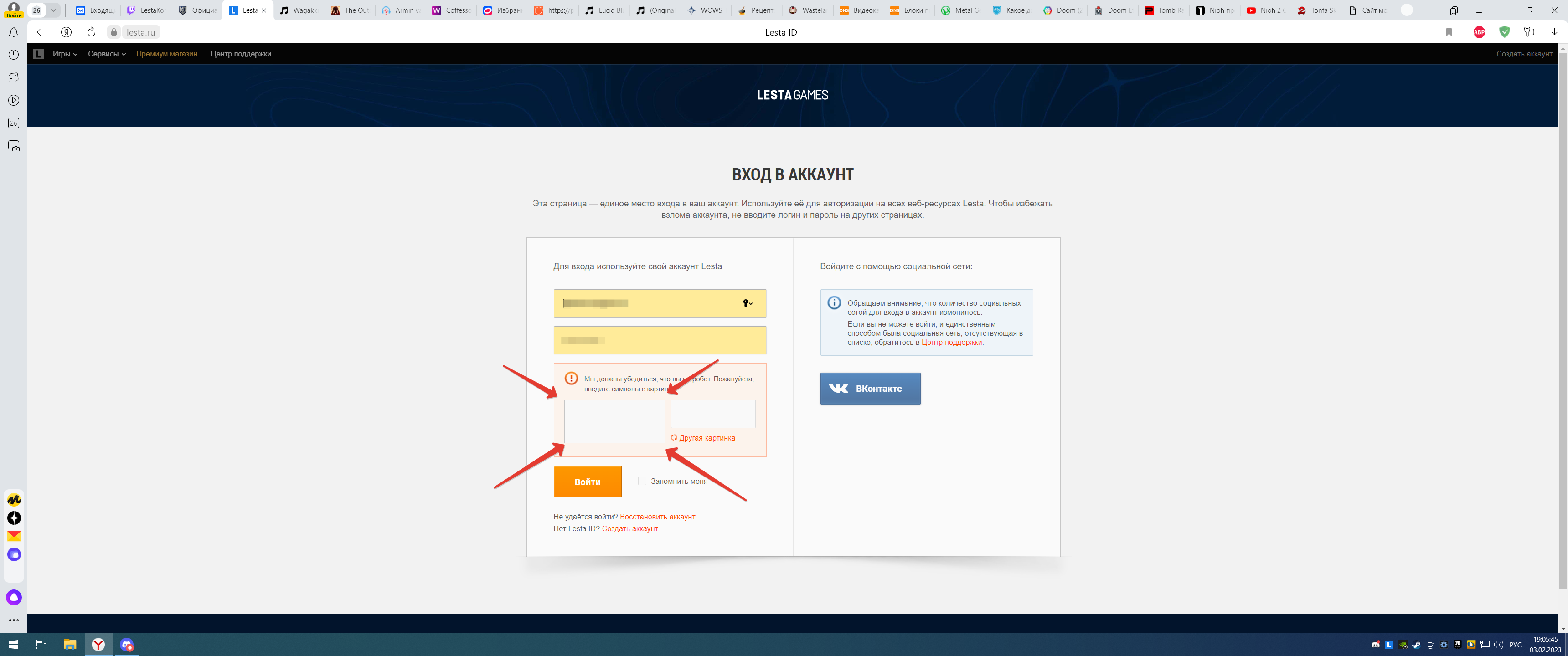Open the screenshot tool sidebar icon
The image size is (1568, 656).
pyautogui.click(x=13, y=146)
